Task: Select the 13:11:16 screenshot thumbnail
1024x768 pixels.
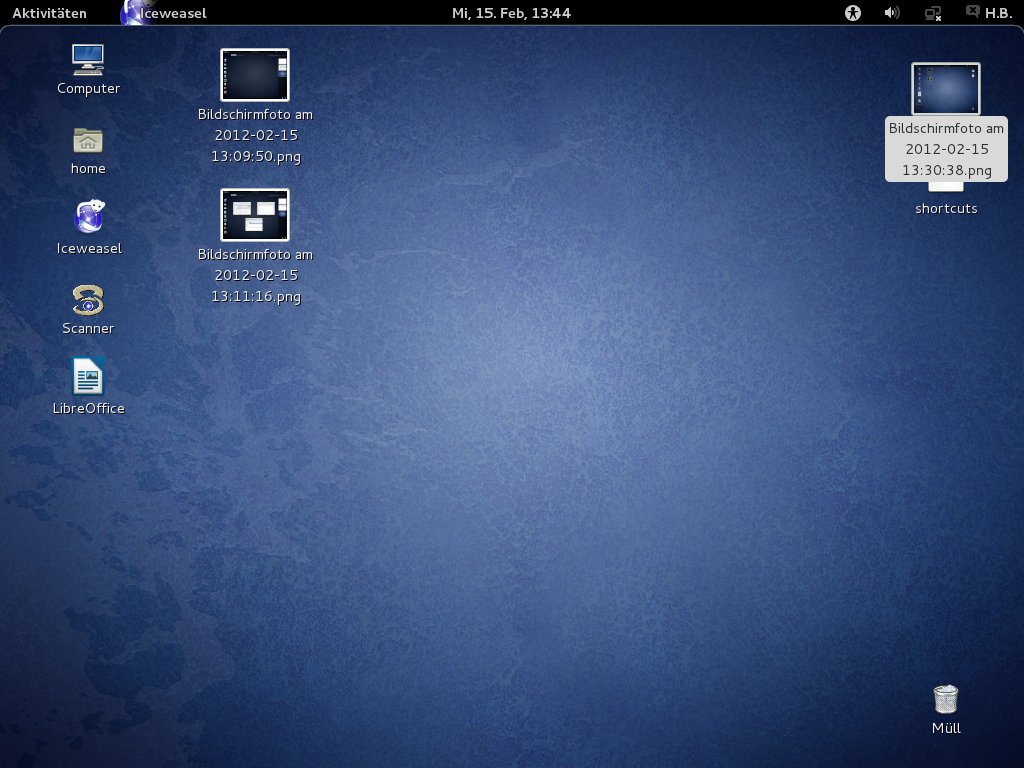Action: coord(255,215)
